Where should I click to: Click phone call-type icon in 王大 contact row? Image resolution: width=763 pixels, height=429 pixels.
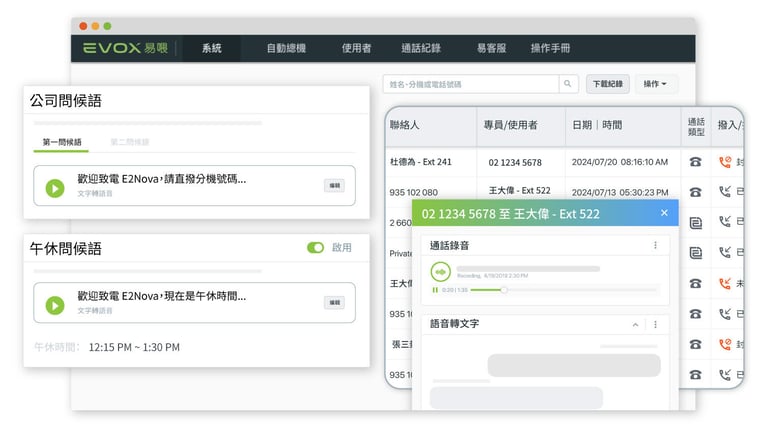[695, 284]
